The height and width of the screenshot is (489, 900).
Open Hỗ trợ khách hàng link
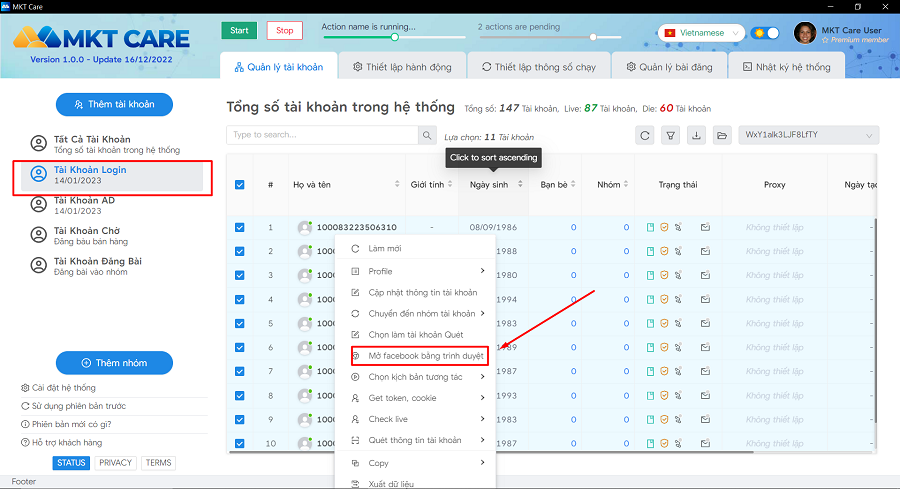click(62, 443)
